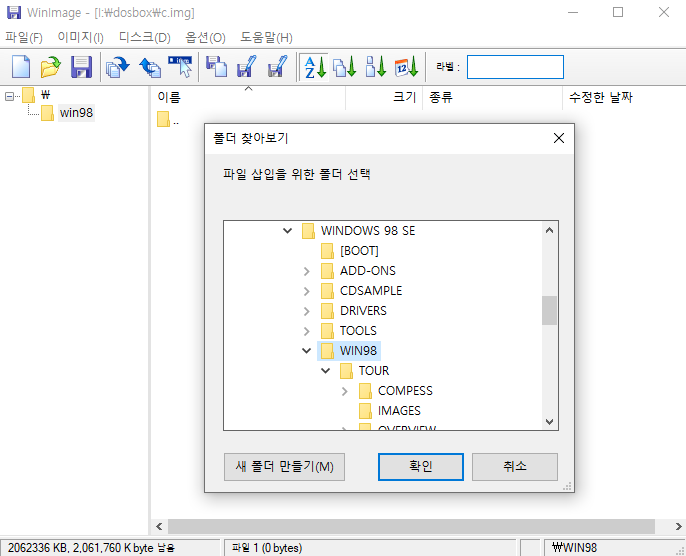Select the WINDOWS 98 SE folder
686x556 pixels.
click(368, 231)
